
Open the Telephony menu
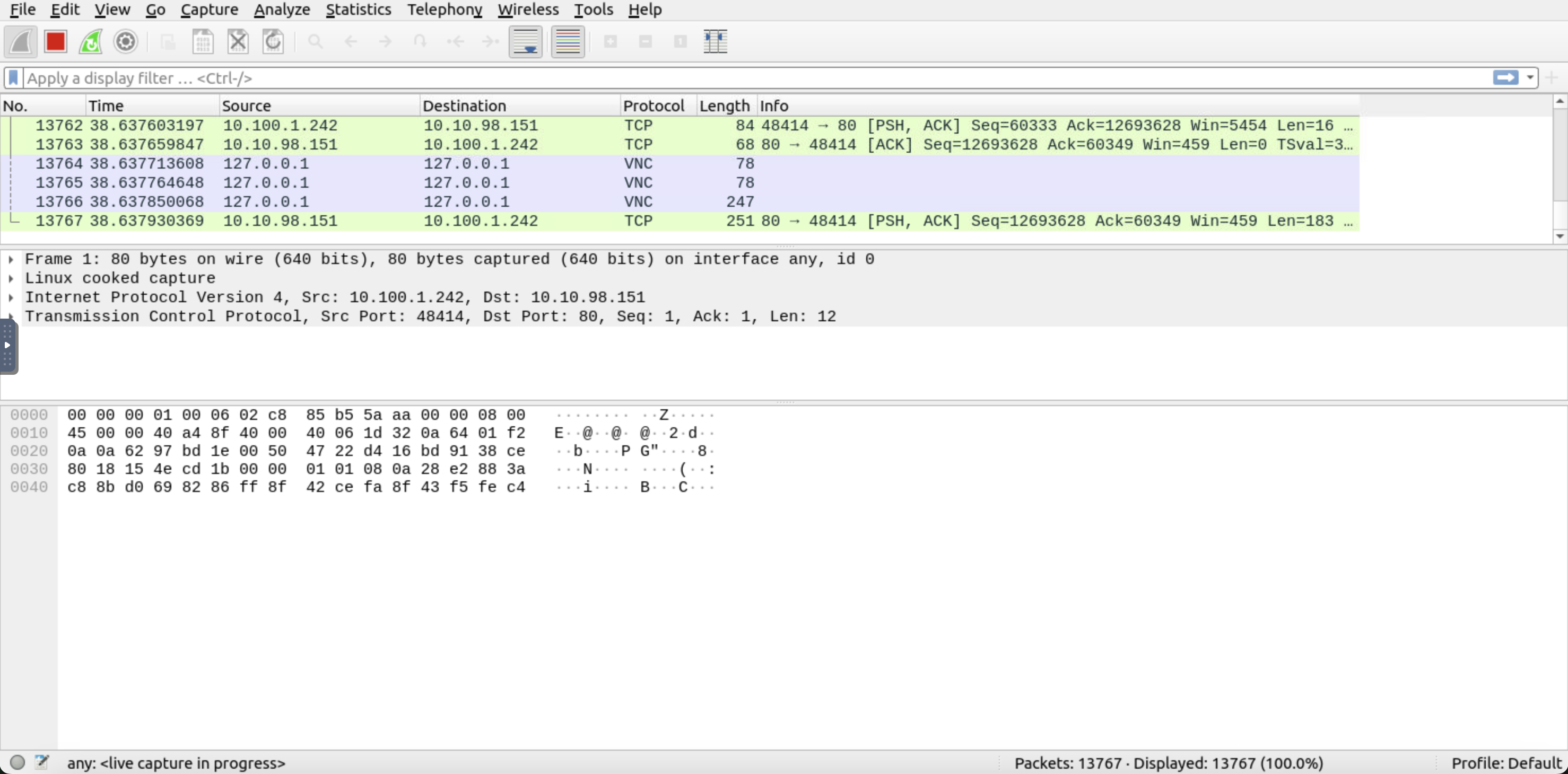pyautogui.click(x=445, y=10)
